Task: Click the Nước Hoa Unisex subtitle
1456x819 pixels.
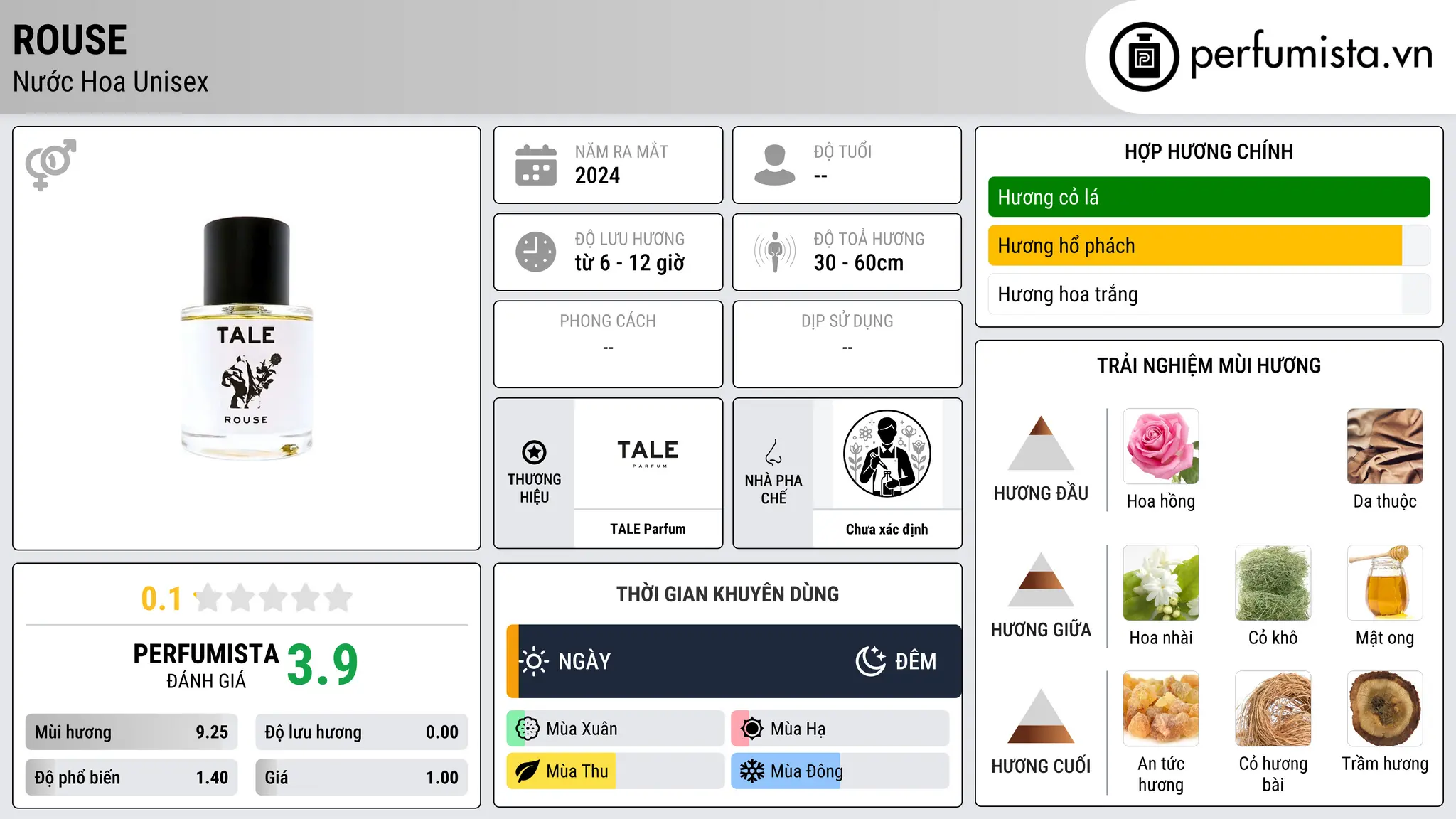Action: click(x=111, y=82)
